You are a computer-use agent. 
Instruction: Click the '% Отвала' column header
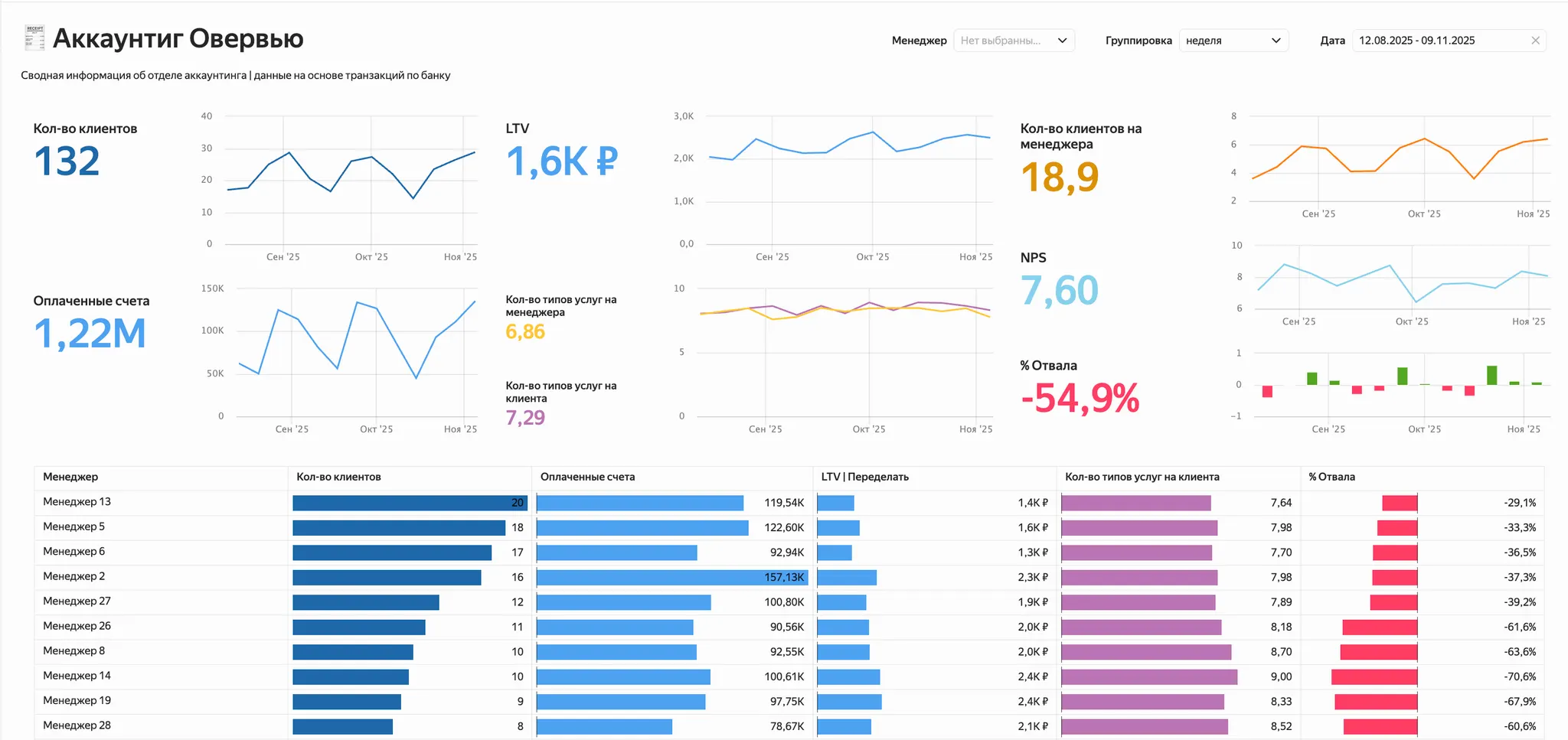[1332, 476]
